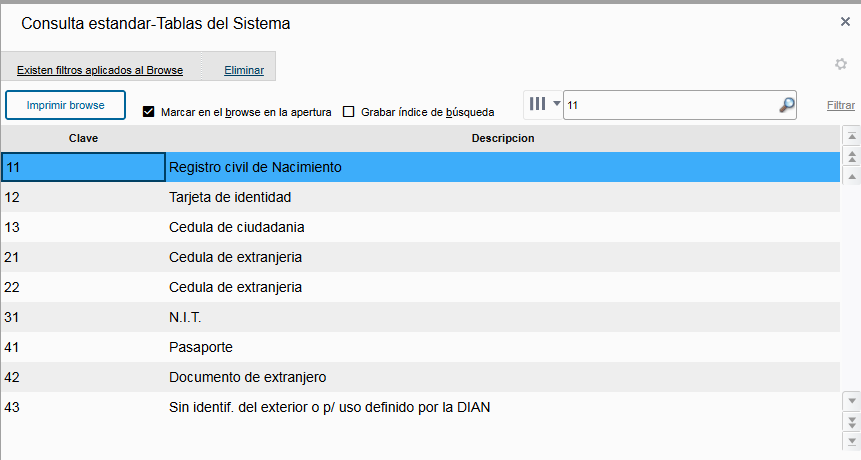This screenshot has width=861, height=460.
Task: Jump to last record with bottom arrow
Action: [x=852, y=440]
